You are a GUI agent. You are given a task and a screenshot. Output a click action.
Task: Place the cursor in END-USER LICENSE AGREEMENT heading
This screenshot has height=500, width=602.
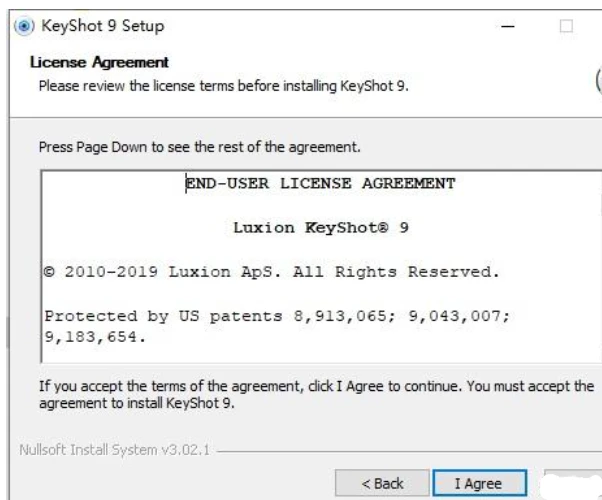[x=321, y=183]
